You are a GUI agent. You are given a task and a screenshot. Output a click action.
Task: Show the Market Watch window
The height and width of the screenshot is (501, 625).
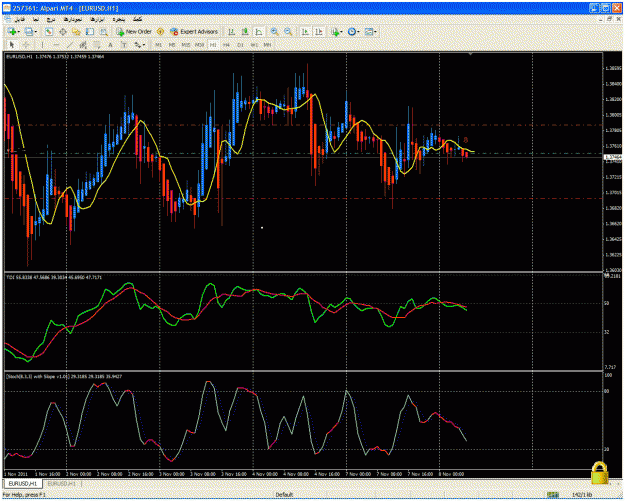point(49,31)
